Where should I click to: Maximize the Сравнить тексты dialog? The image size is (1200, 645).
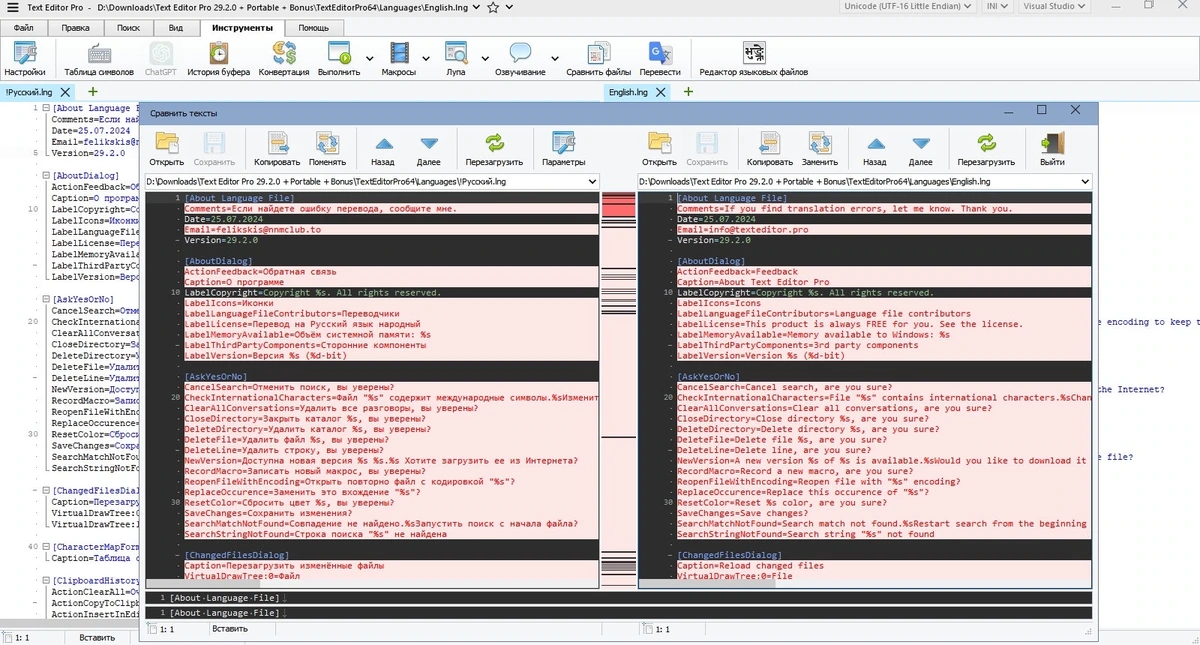pyautogui.click(x=1041, y=110)
